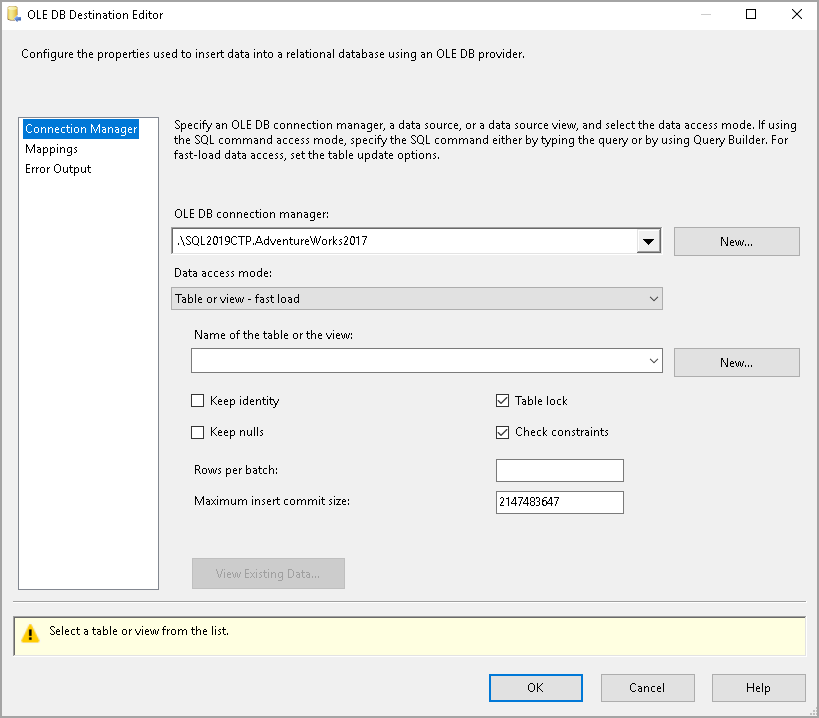Uncheck the Check constraints option
The width and height of the screenshot is (819, 718).
click(x=502, y=431)
